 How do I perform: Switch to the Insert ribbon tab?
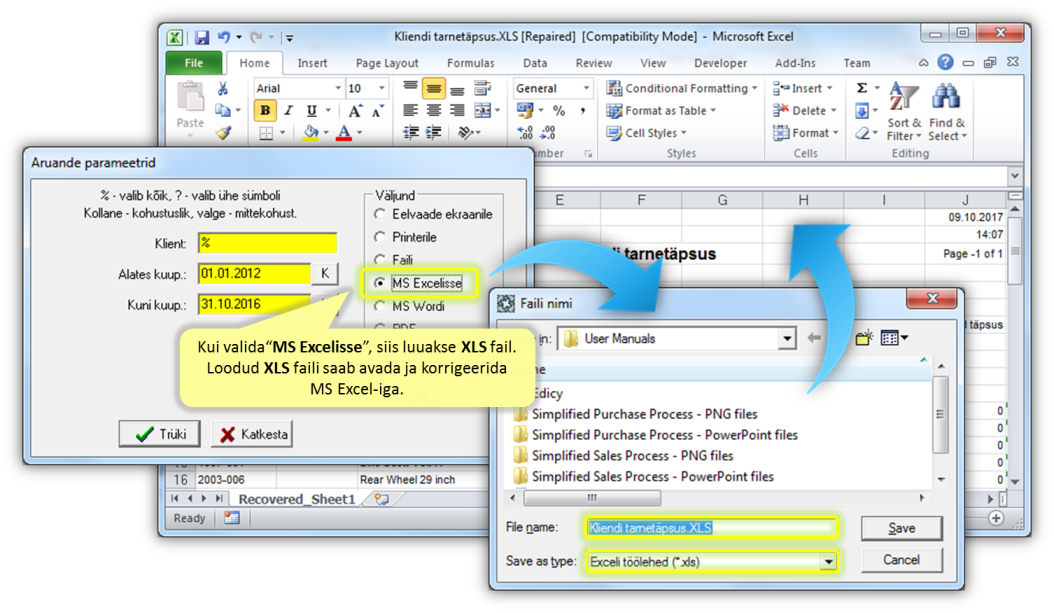[x=313, y=63]
